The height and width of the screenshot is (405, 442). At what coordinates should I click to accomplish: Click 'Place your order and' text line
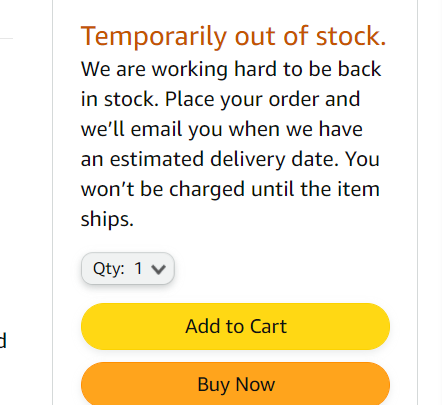pyautogui.click(x=262, y=99)
